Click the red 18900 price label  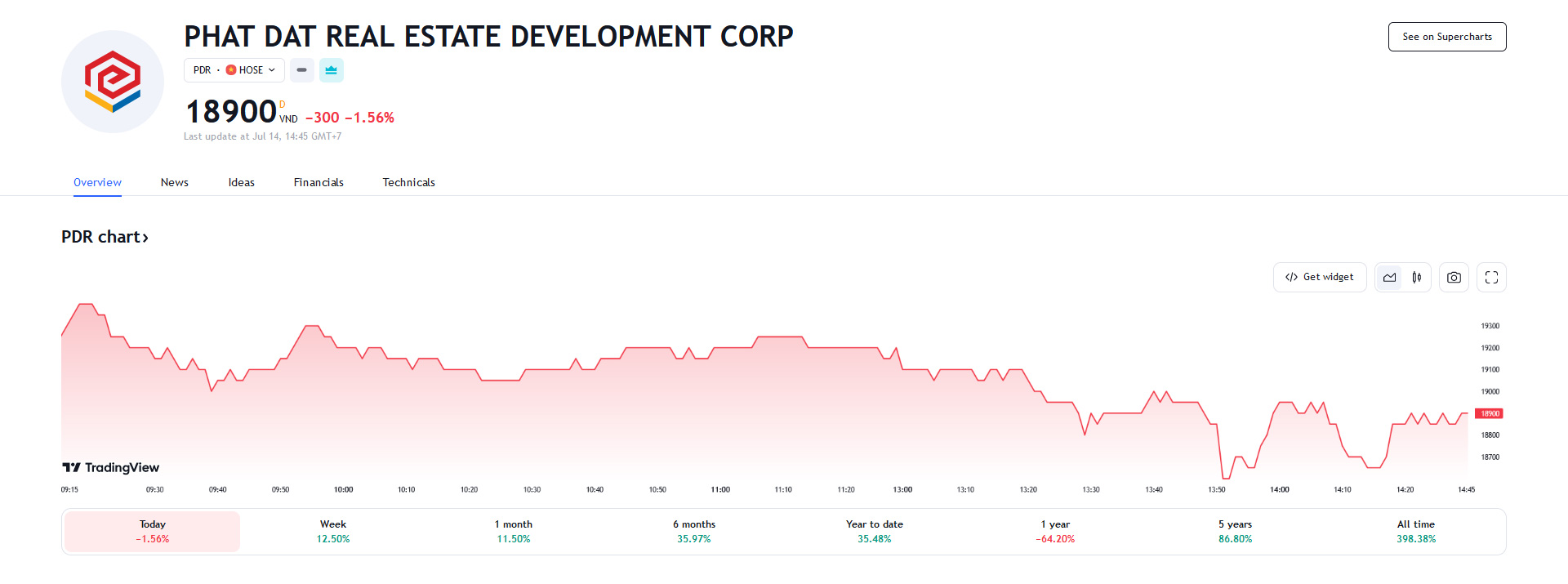coord(1490,413)
